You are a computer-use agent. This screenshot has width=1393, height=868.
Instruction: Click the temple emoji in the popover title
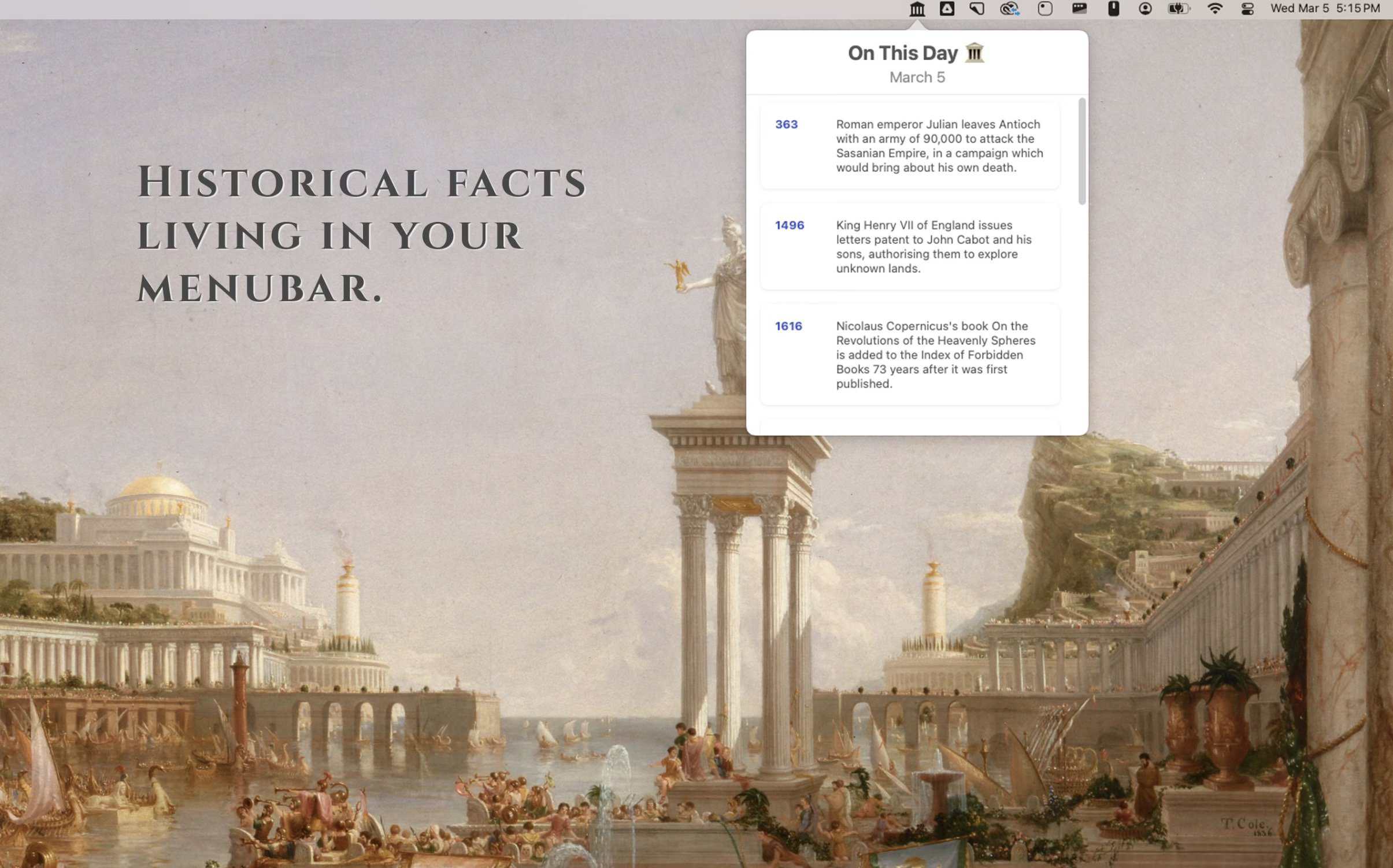[975, 53]
